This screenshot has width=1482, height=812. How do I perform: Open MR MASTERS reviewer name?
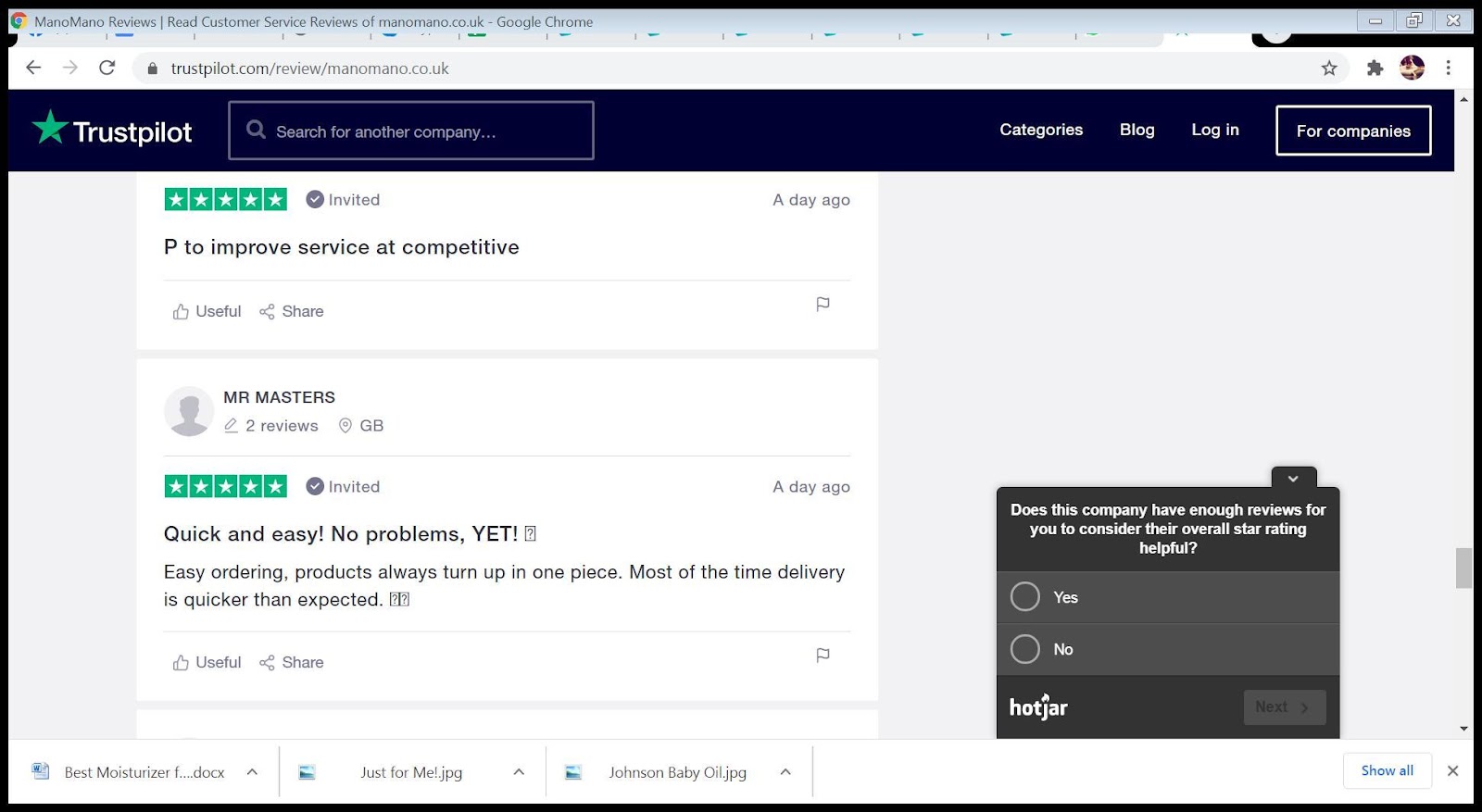click(279, 397)
